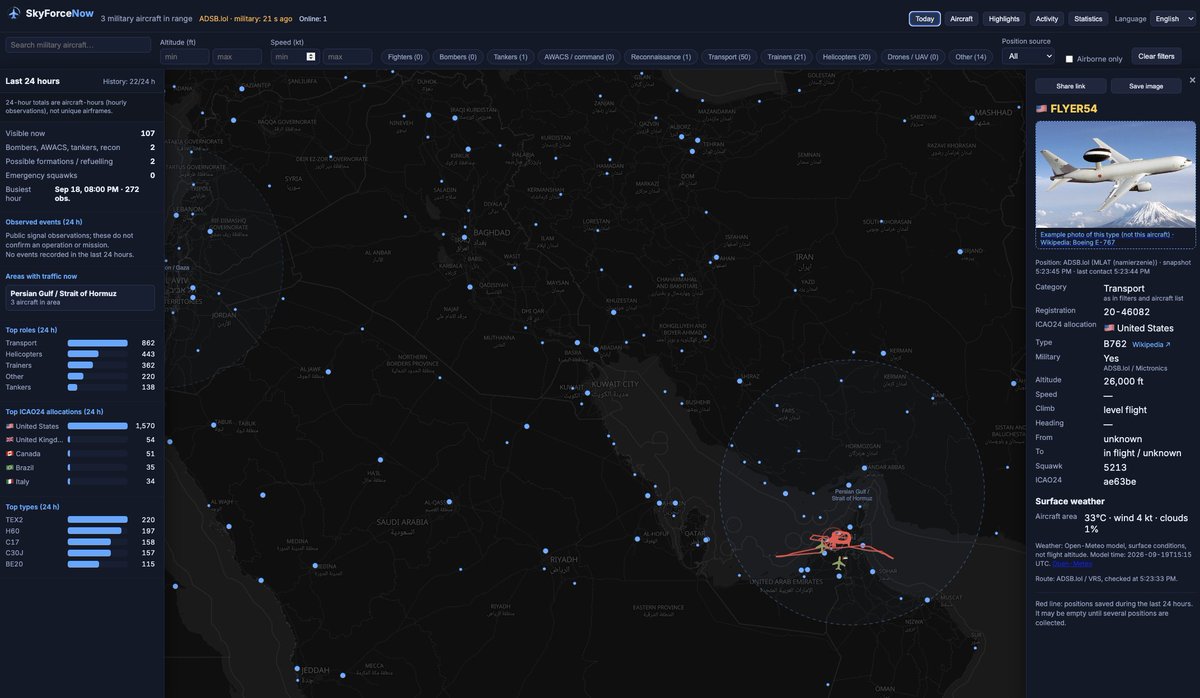Click the United States flag in ICAO24 allocations list

10,426
